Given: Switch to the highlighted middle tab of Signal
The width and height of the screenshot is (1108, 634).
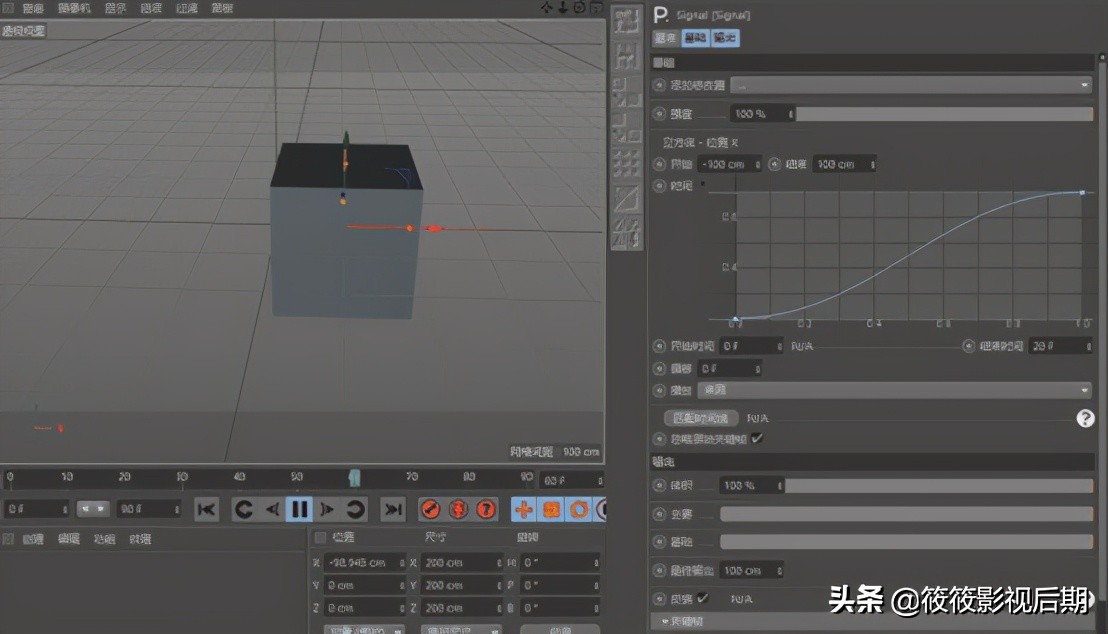Looking at the screenshot, I should coord(698,38).
